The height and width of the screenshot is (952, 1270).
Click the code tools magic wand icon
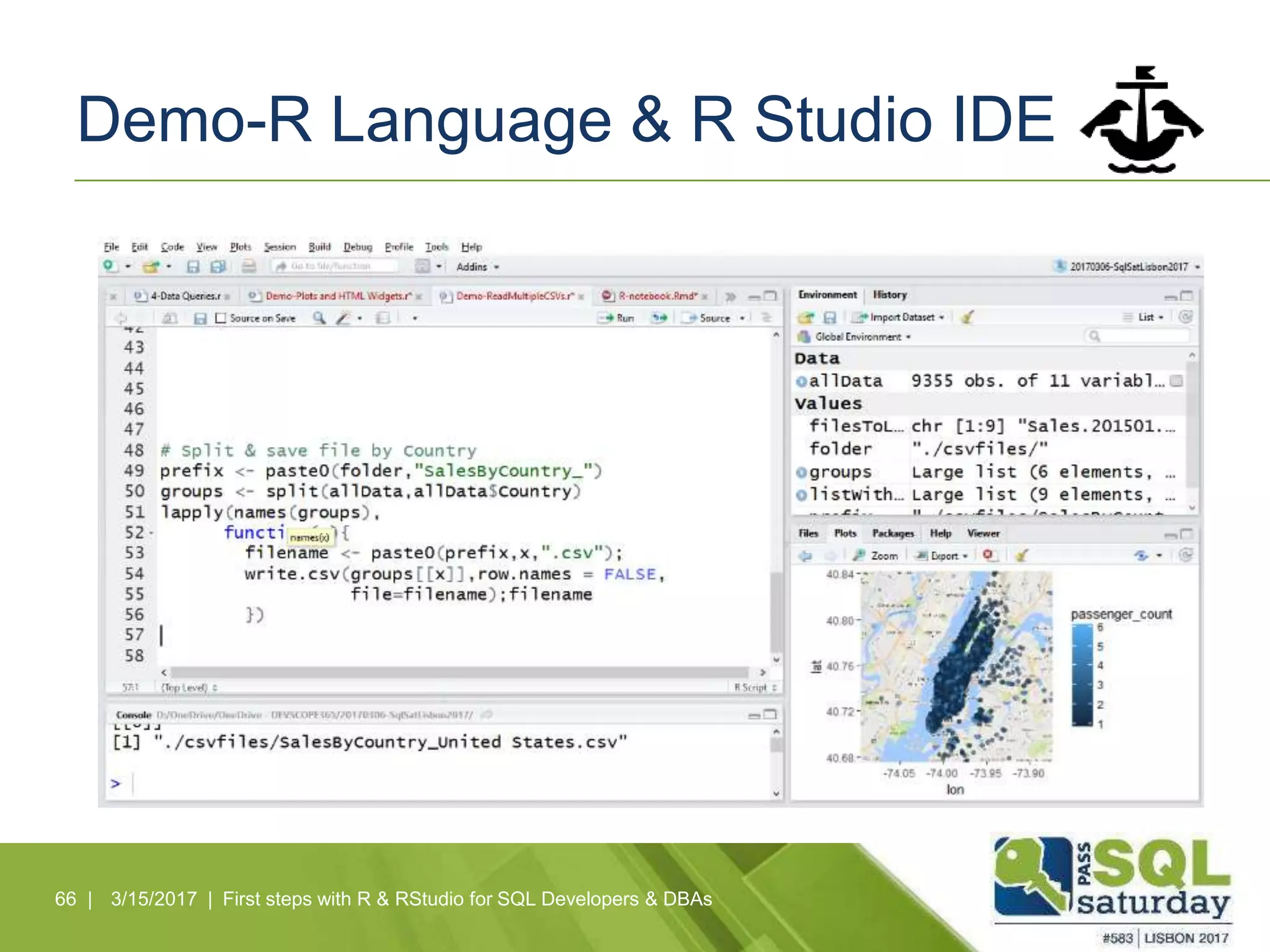[x=342, y=318]
